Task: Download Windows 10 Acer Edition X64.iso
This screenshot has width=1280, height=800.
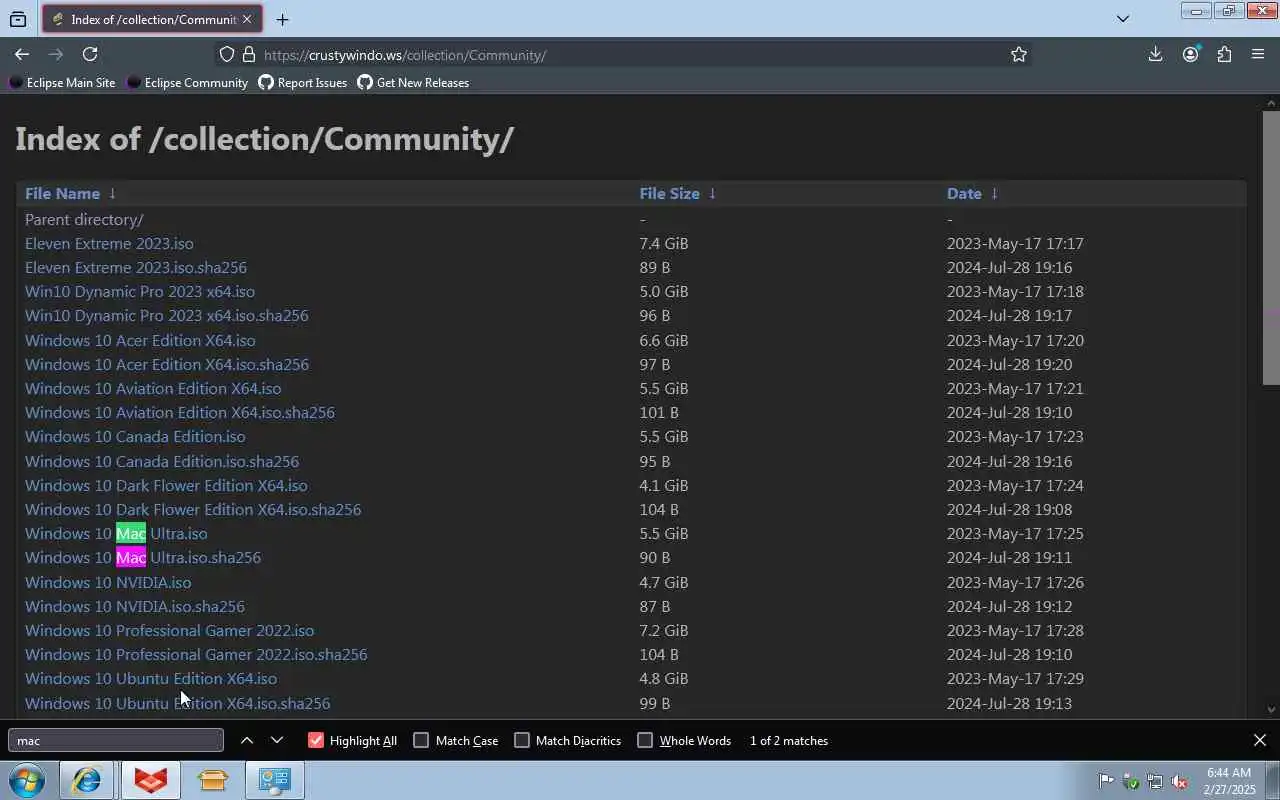Action: (x=140, y=340)
